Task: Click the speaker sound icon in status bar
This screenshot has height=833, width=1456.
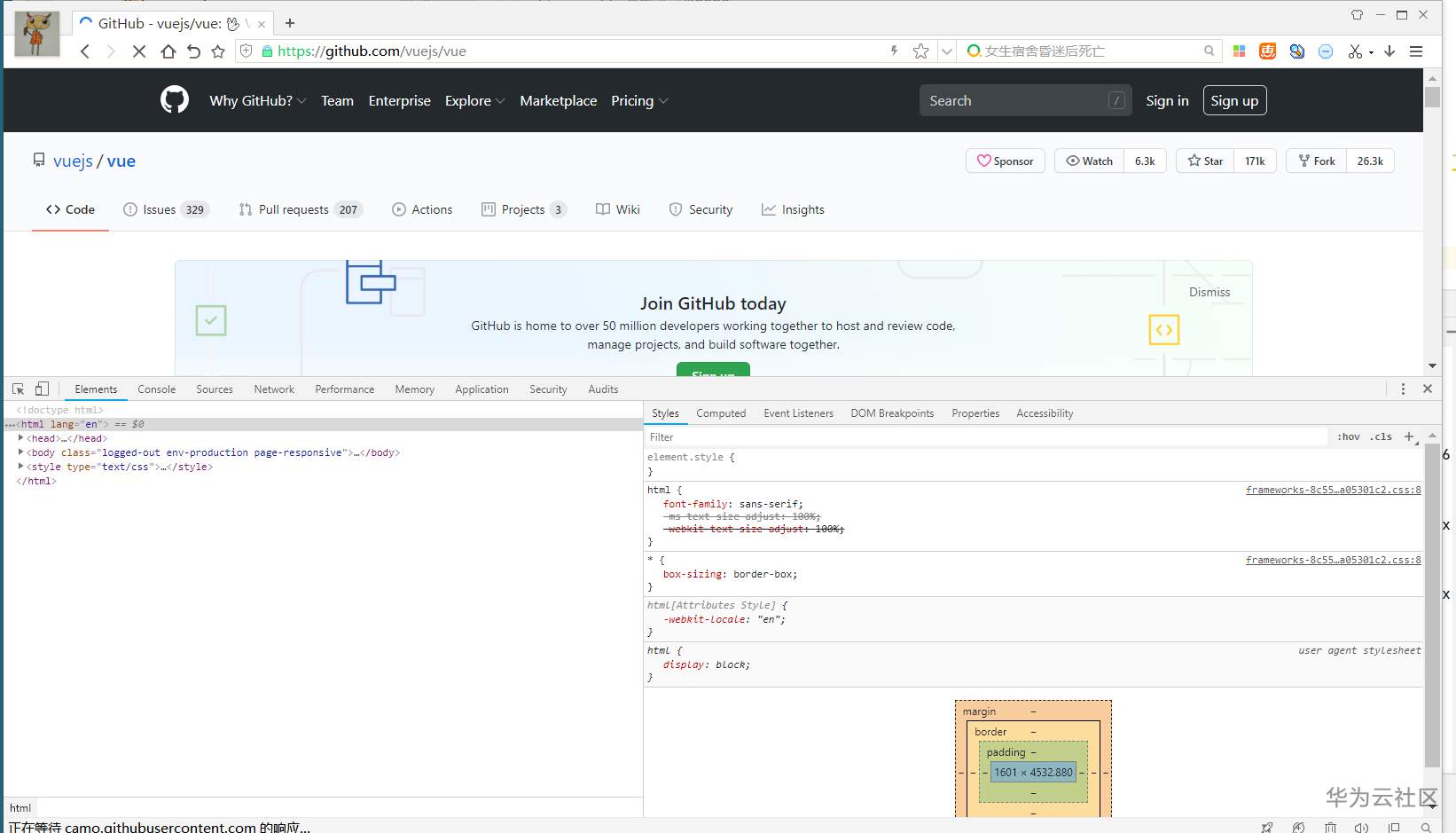Action: point(1361,827)
